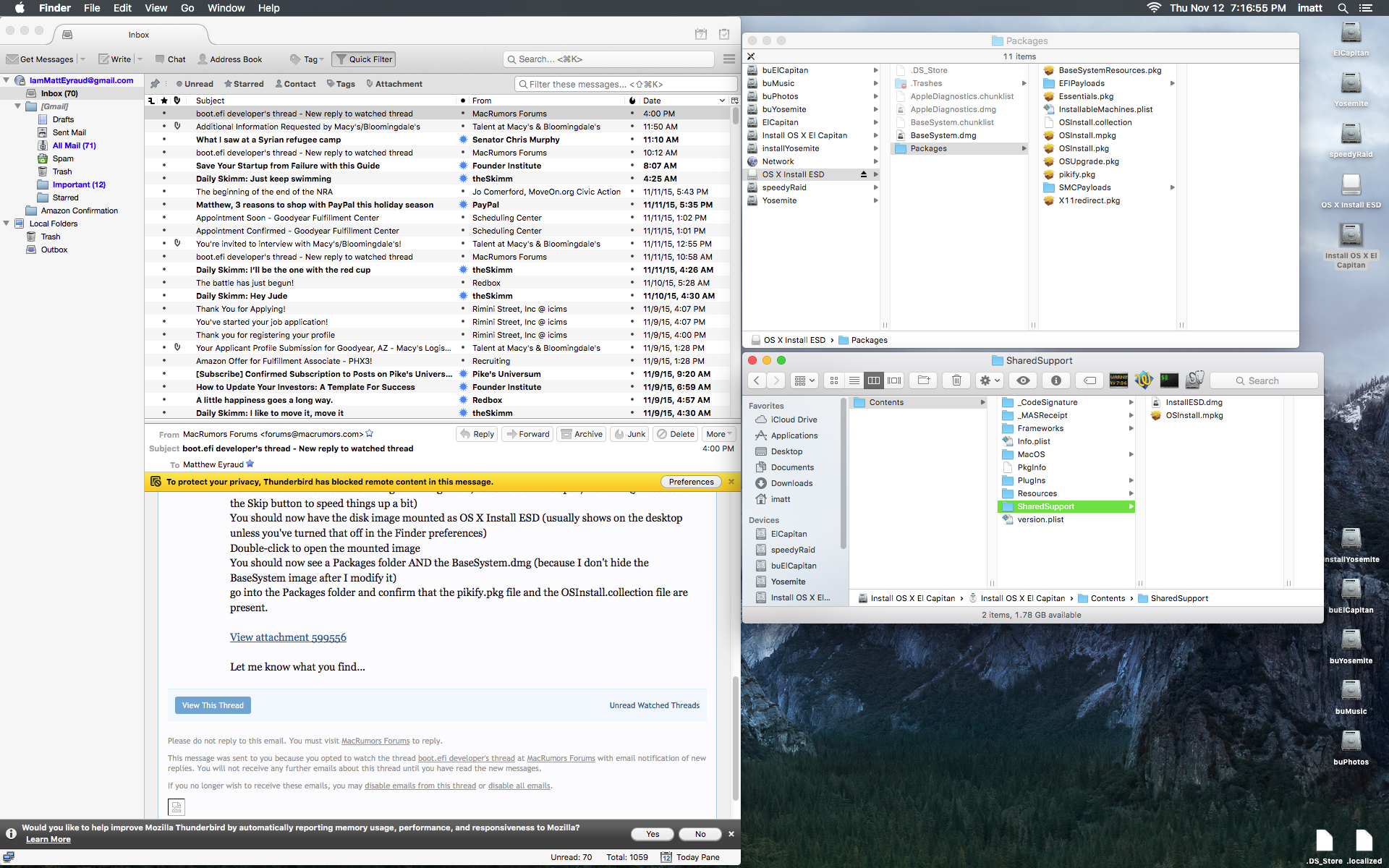Click the Trash delete icon in Finder toolbar
This screenshot has width=1389, height=868.
pos(956,380)
